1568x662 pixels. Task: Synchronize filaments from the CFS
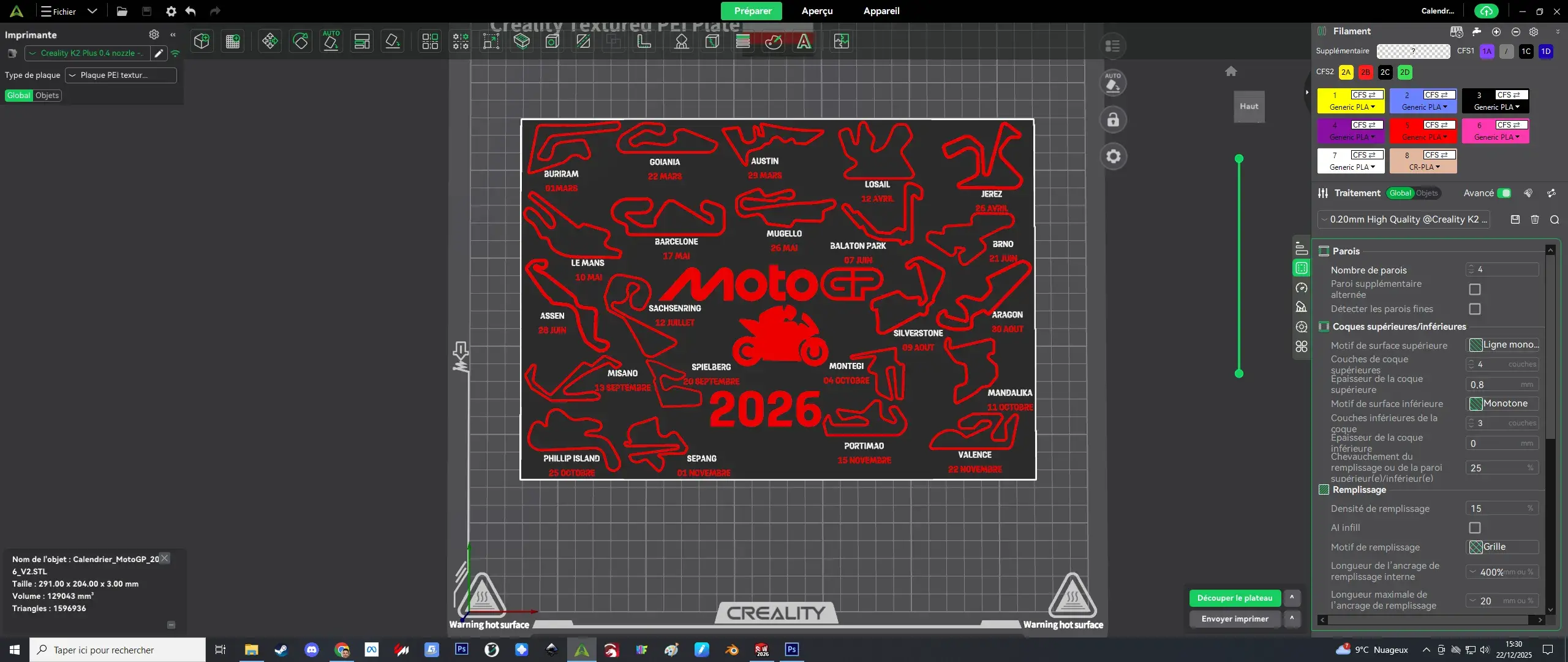[x=1457, y=31]
